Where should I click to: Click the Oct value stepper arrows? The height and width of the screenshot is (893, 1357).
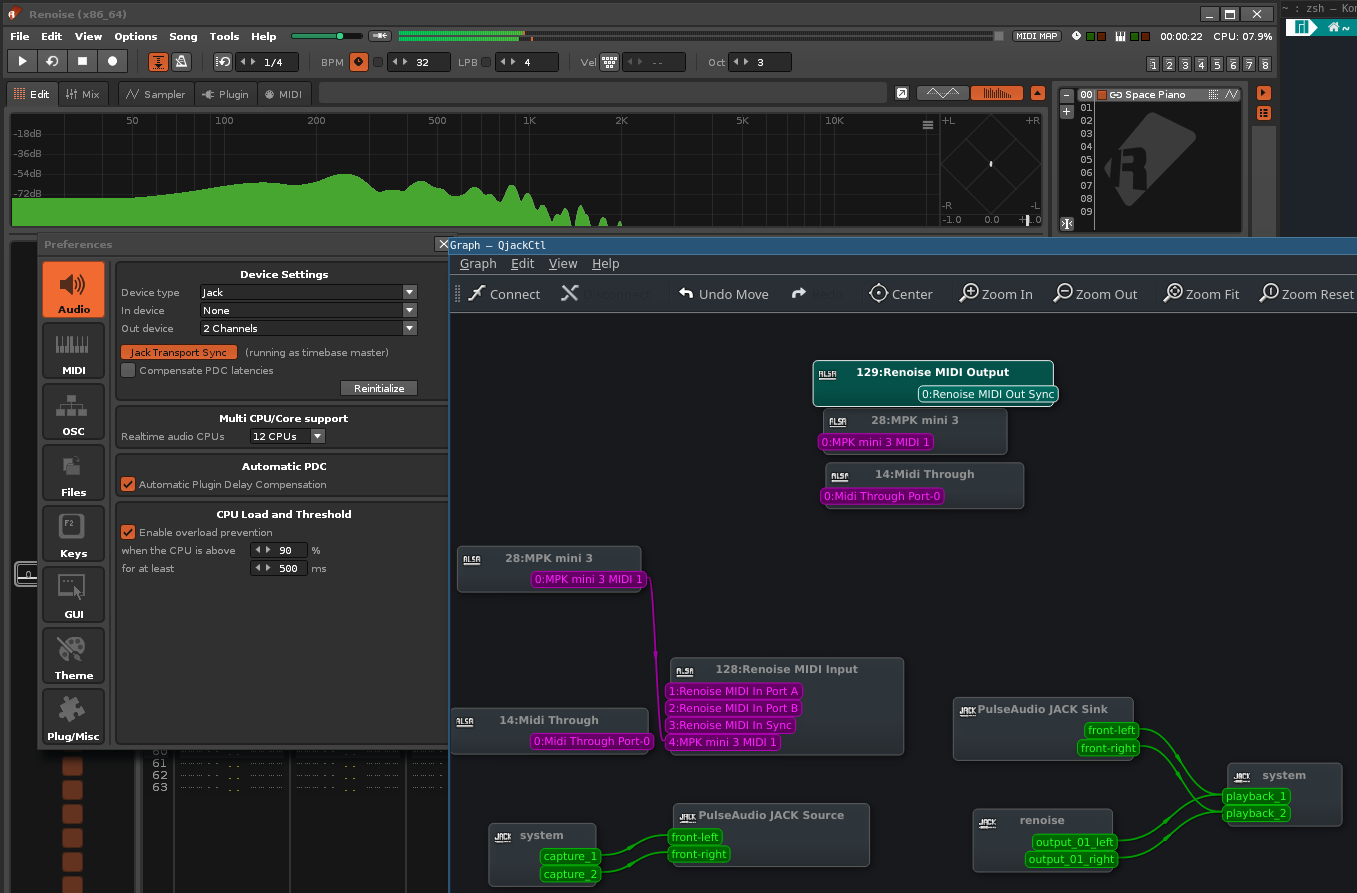click(740, 62)
